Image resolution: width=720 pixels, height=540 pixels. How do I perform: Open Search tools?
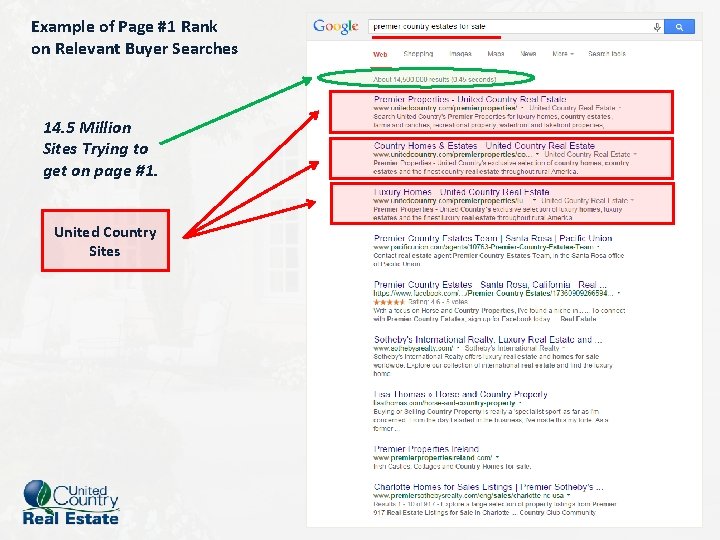click(x=607, y=54)
